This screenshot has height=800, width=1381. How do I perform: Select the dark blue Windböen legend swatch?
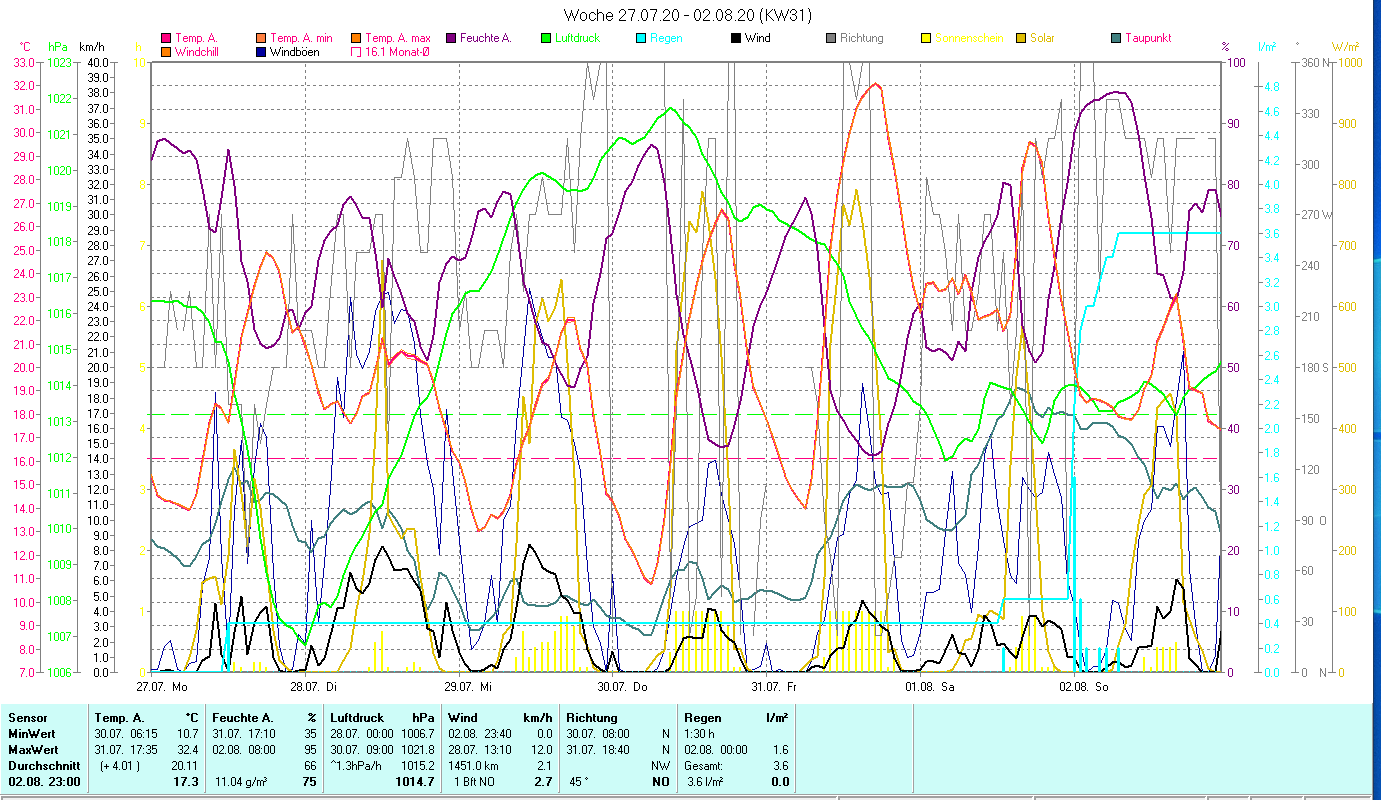[261, 51]
